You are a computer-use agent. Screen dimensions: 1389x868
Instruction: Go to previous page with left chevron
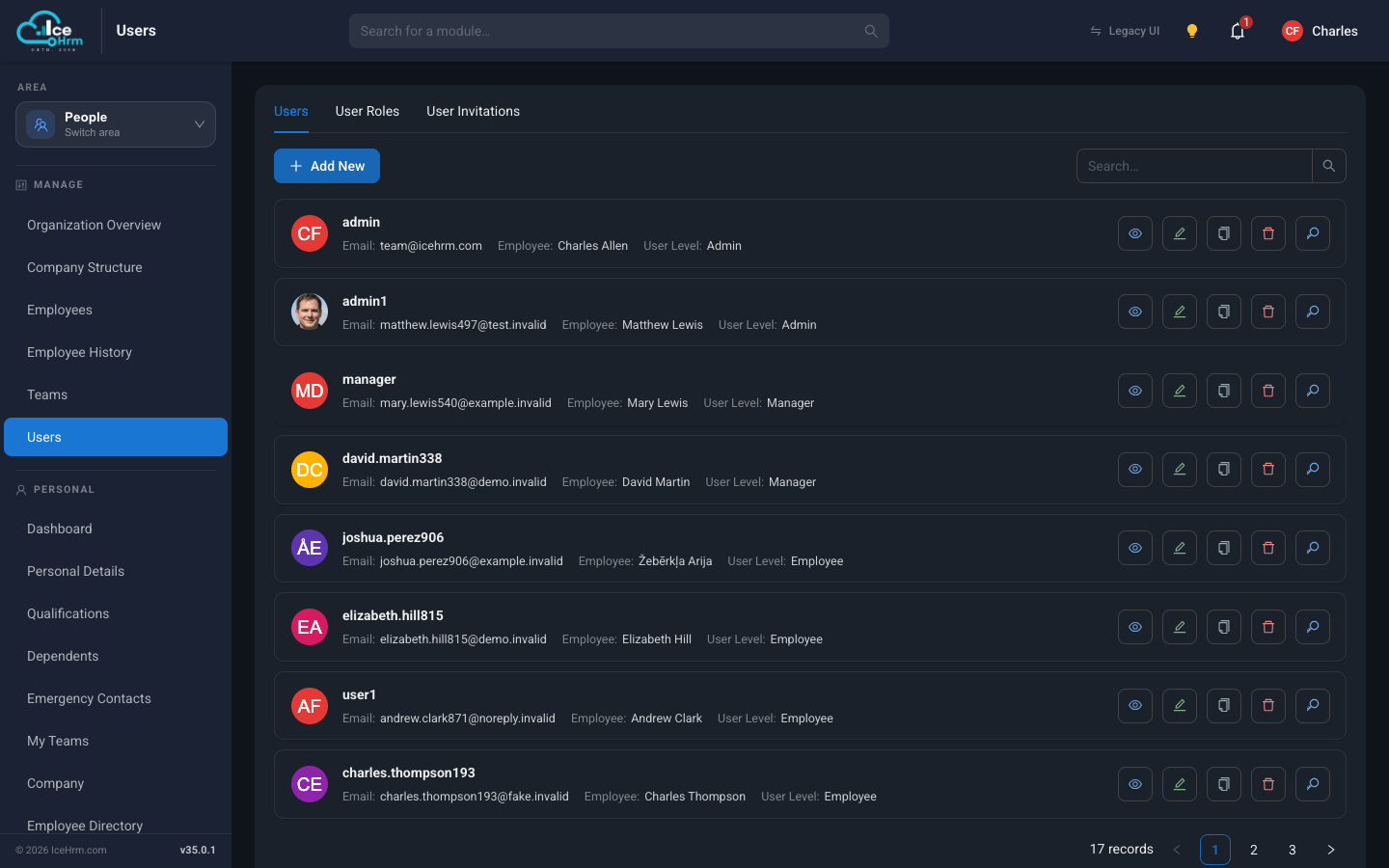(1177, 850)
